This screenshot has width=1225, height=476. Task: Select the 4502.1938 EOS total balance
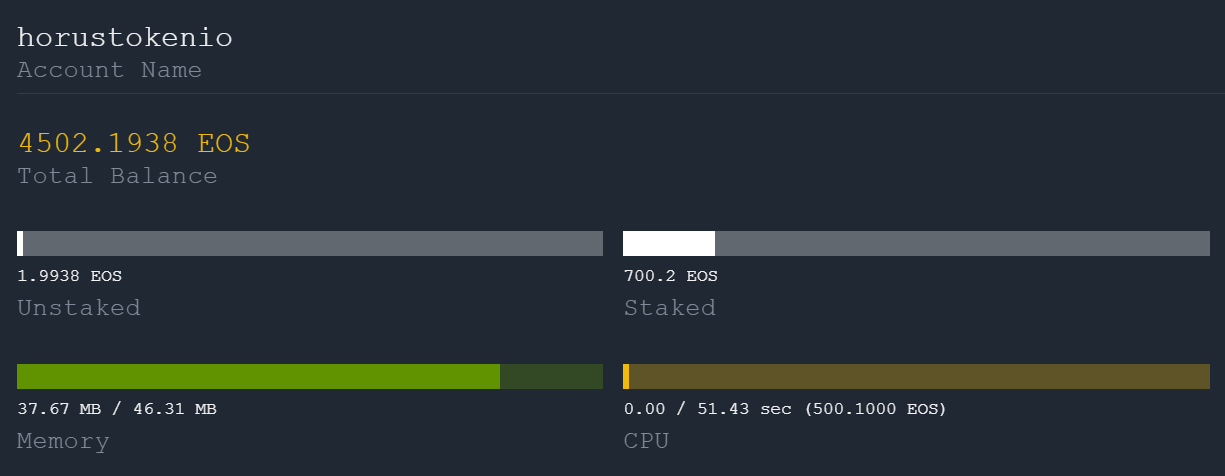coord(134,143)
